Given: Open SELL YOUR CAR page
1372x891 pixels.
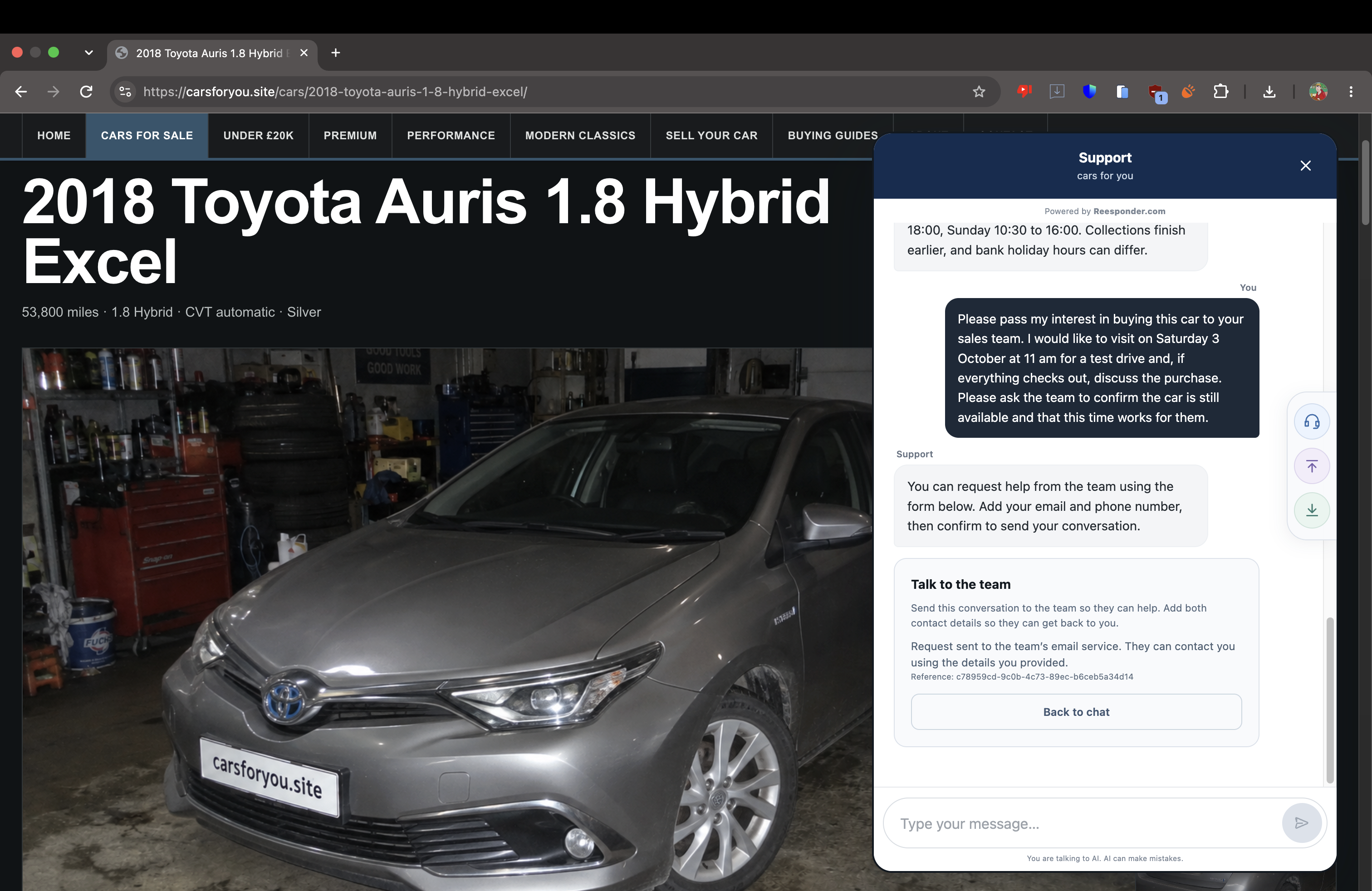Looking at the screenshot, I should click(x=711, y=136).
